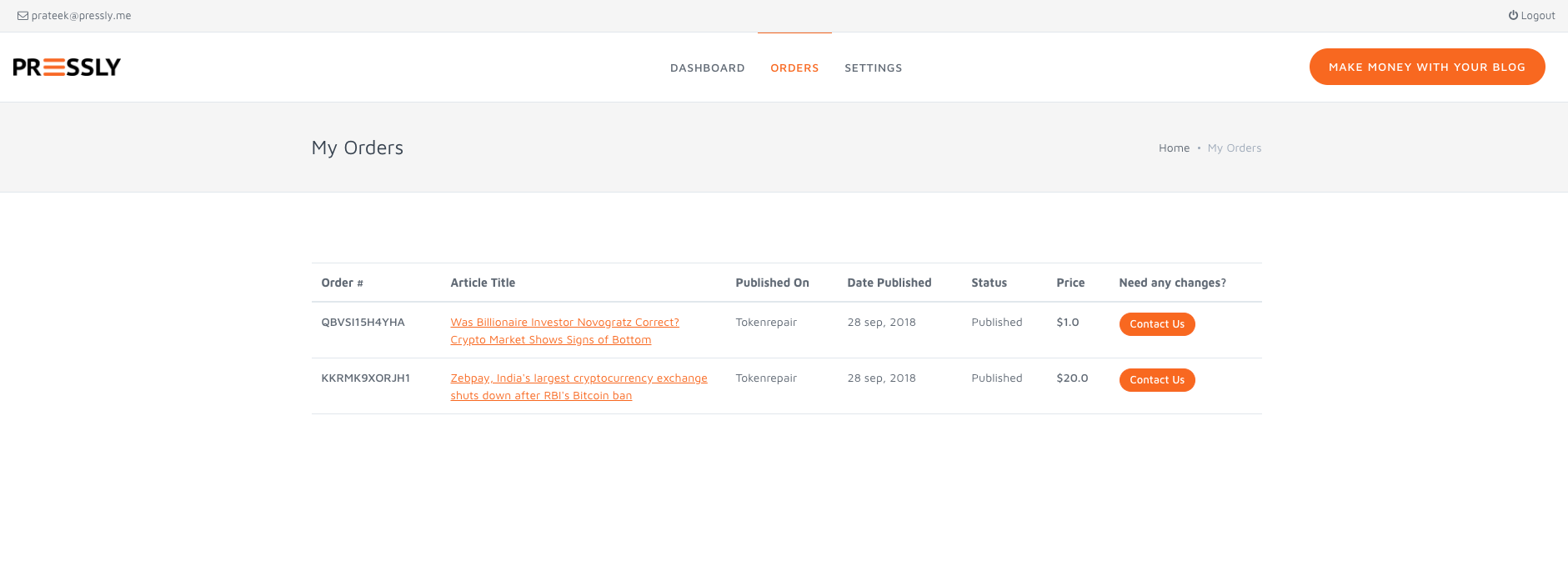1568x581 pixels.
Task: Click the My Orders breadcrumb text
Action: click(x=1235, y=148)
